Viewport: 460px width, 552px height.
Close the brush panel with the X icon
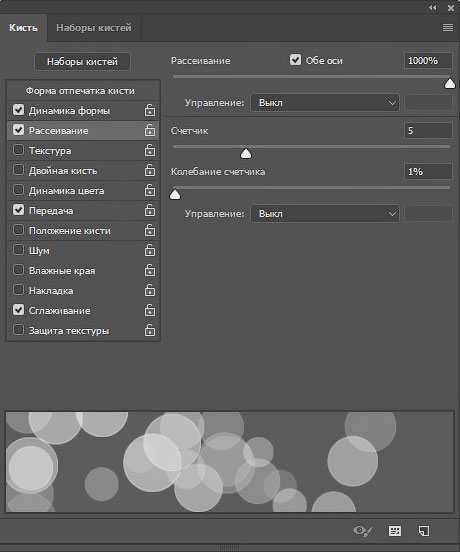coord(451,8)
